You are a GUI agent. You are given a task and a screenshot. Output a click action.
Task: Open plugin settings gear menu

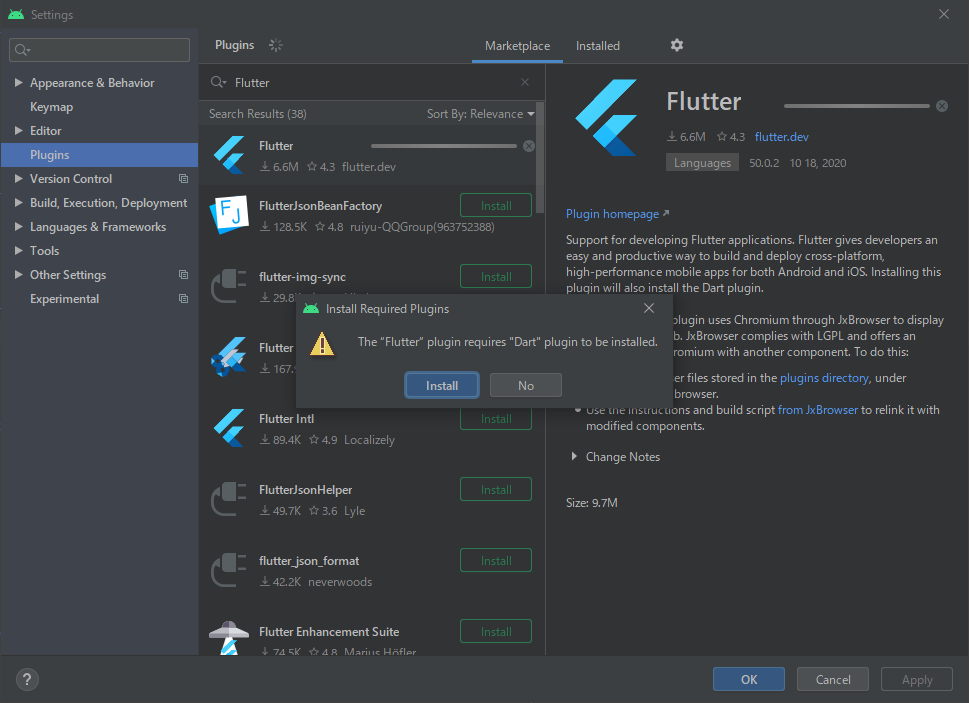pos(677,45)
